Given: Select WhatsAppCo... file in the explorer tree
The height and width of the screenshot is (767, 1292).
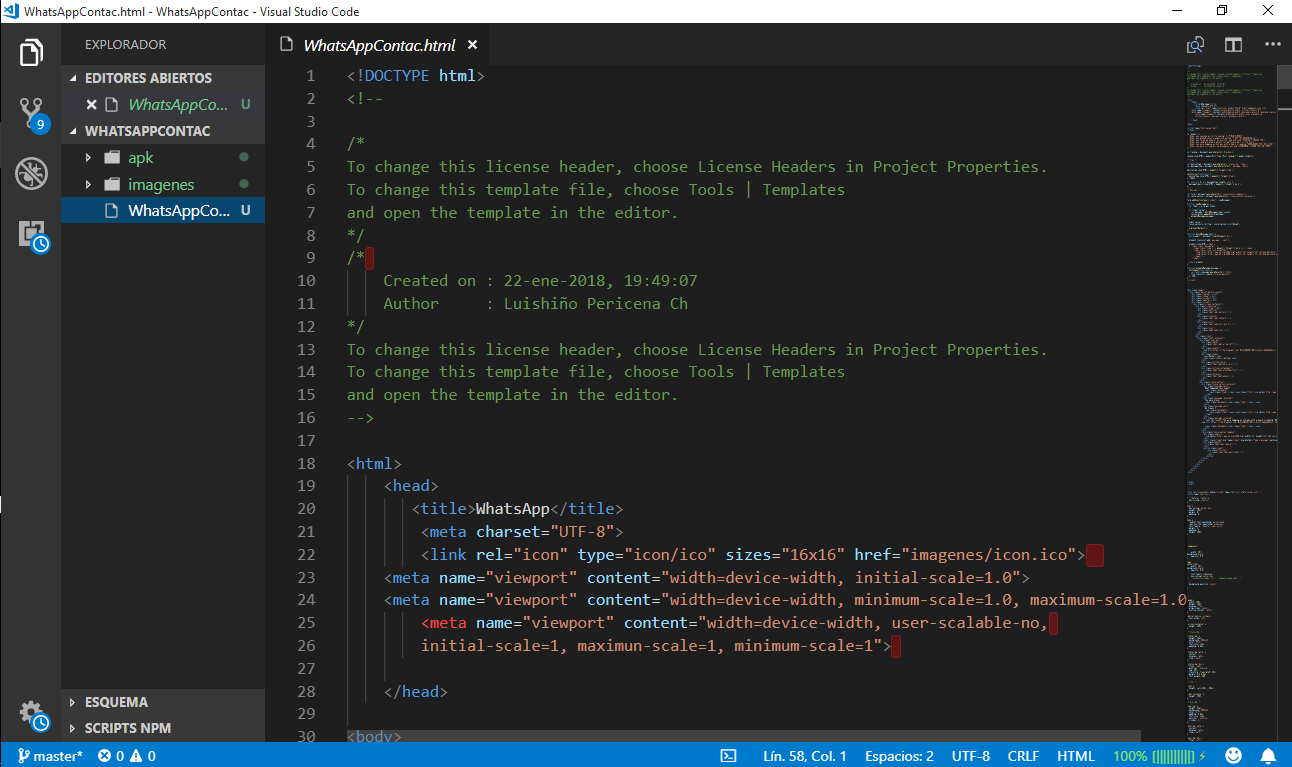Looking at the screenshot, I should point(163,210).
